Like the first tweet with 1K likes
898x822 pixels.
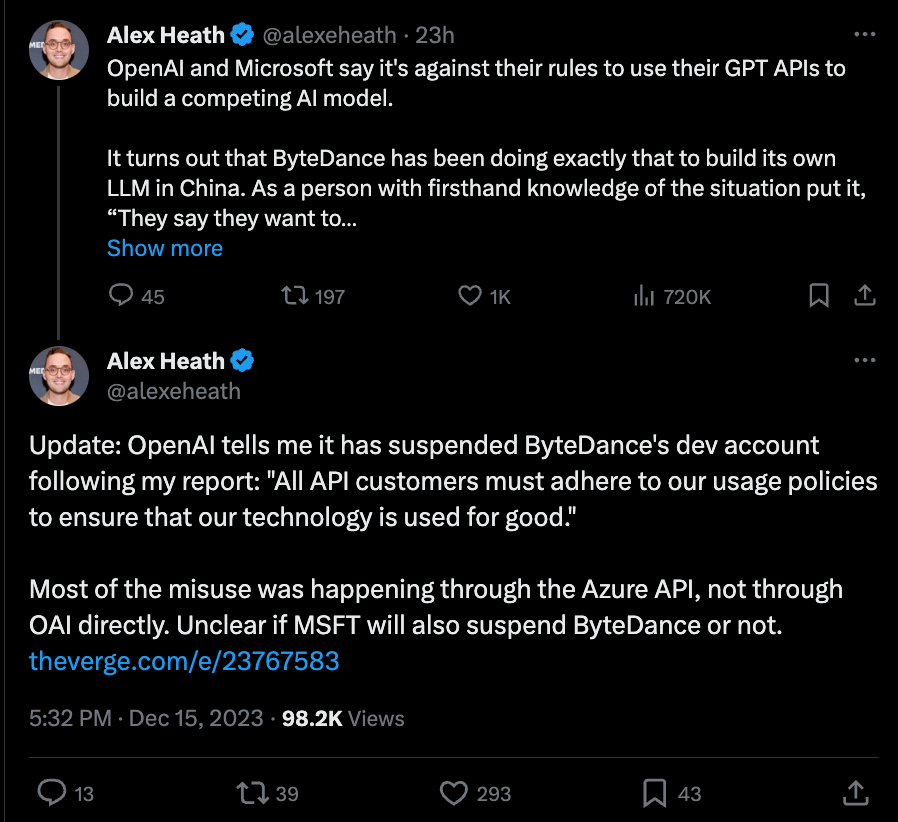(x=470, y=296)
